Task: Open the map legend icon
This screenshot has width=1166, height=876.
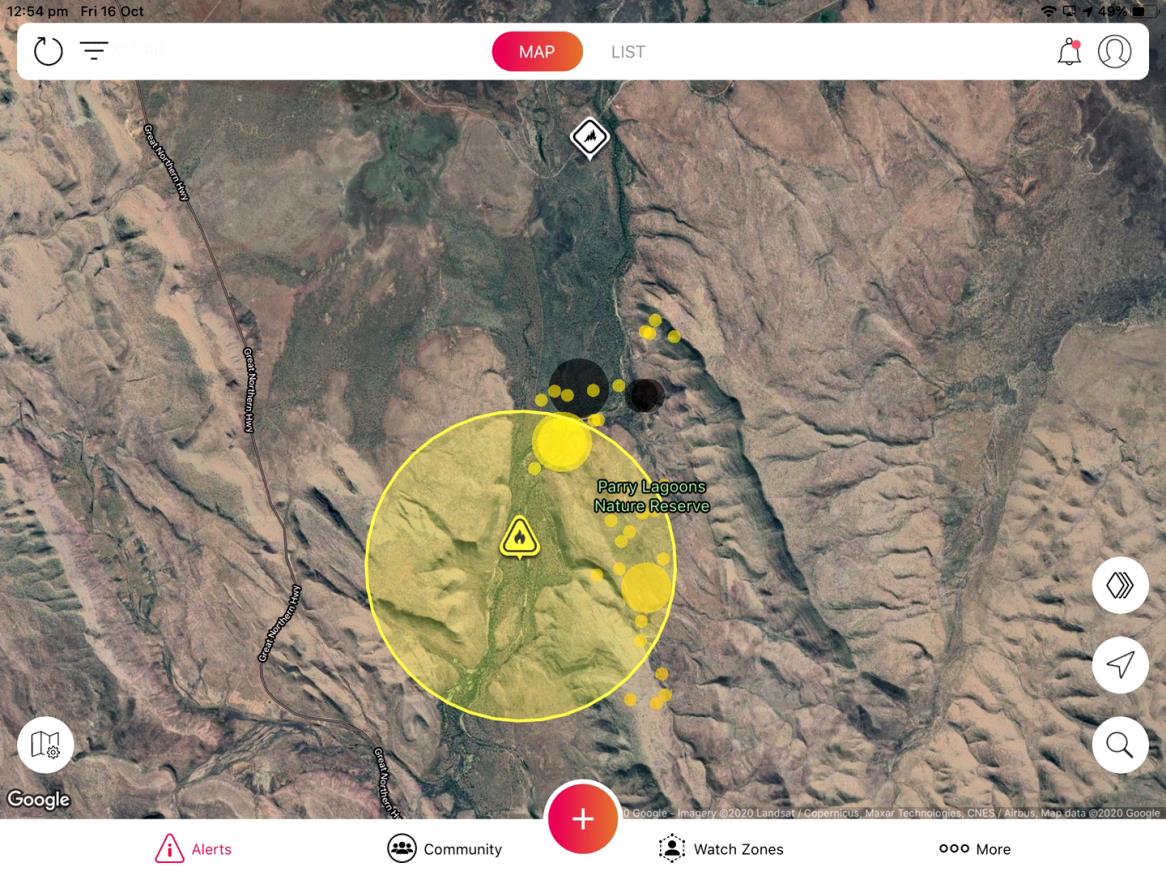Action: tap(45, 744)
